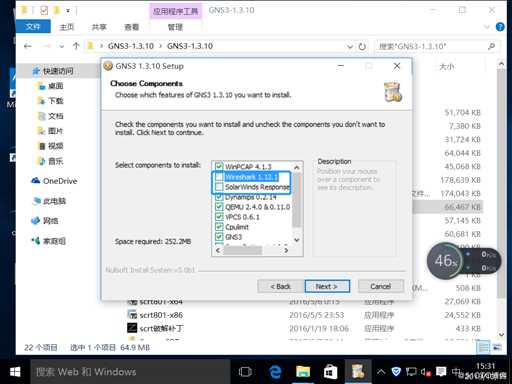
Task: Open quick access toolbar dropdown
Action: click(x=68, y=11)
